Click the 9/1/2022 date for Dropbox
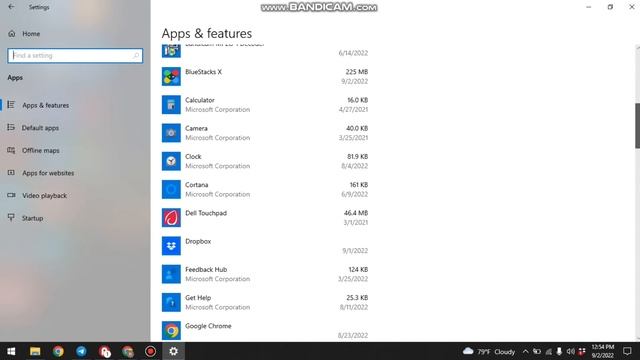Image resolution: width=640 pixels, height=360 pixels. (x=355, y=251)
